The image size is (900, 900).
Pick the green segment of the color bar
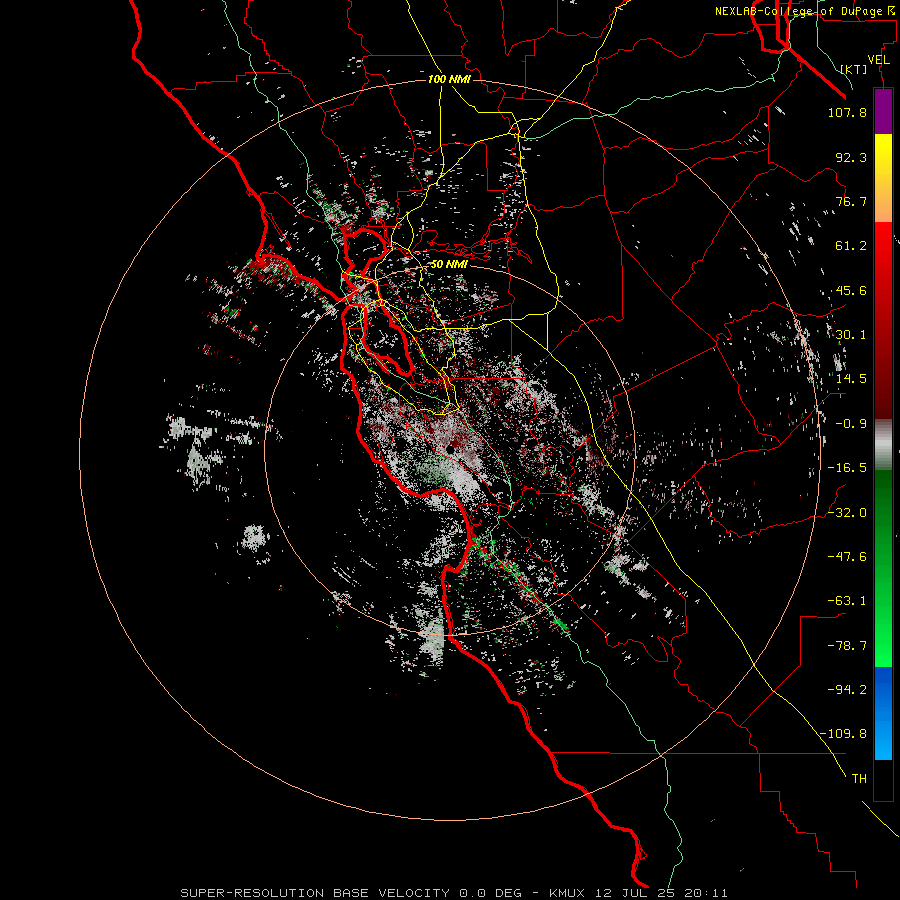(x=883, y=568)
